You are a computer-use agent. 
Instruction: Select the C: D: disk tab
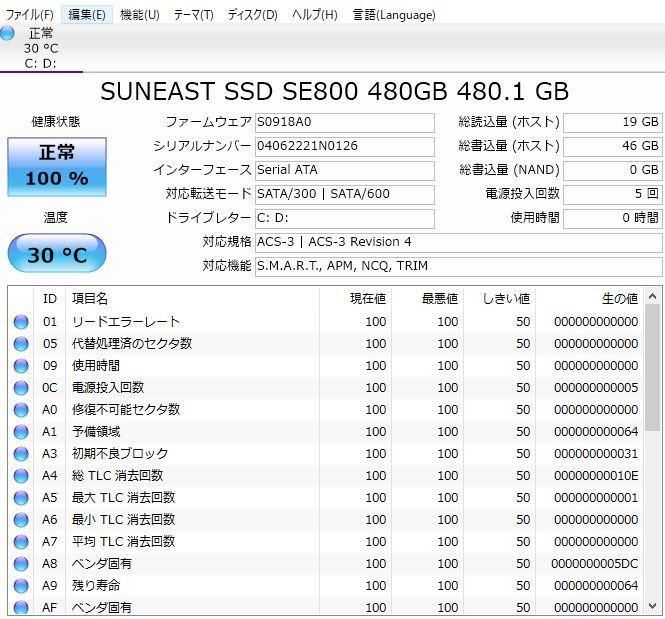[x=41, y=48]
